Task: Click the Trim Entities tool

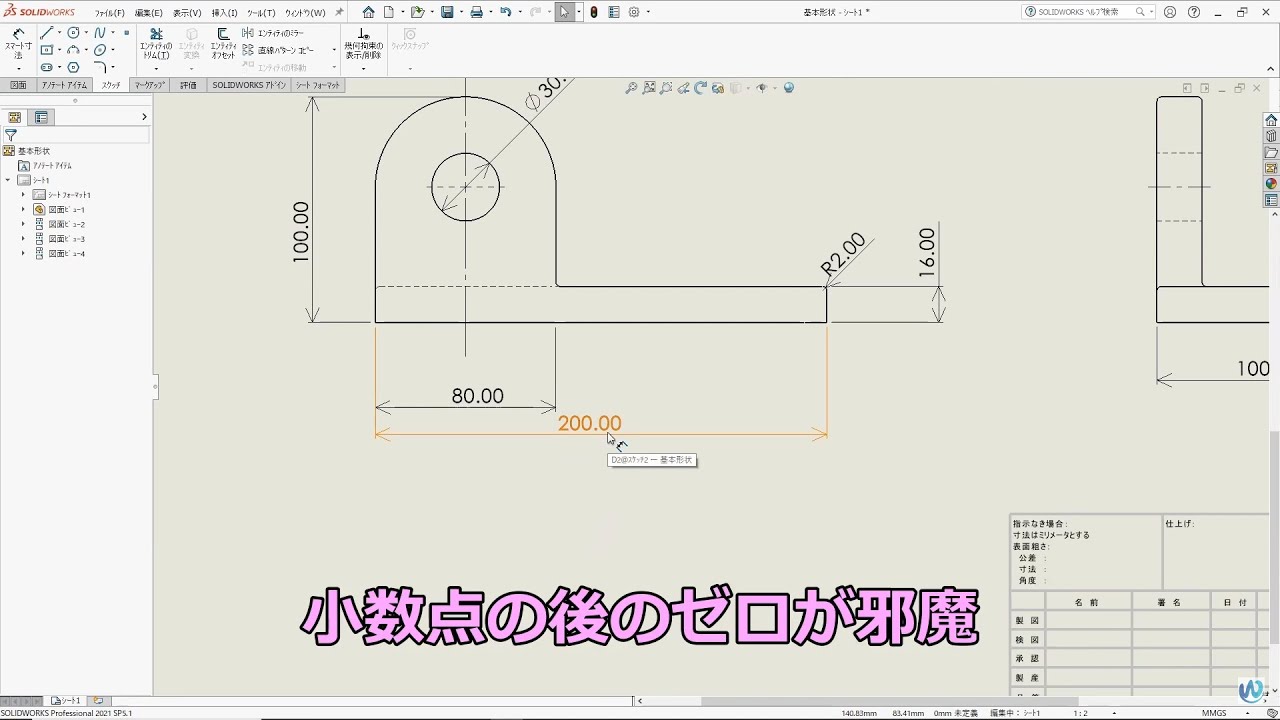Action: pyautogui.click(x=155, y=44)
